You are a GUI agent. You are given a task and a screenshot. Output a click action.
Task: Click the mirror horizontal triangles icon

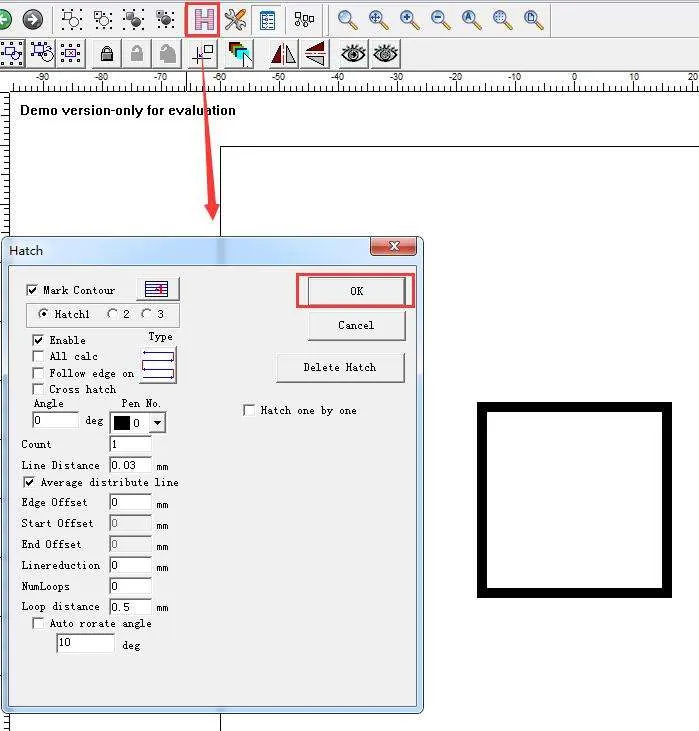click(284, 54)
